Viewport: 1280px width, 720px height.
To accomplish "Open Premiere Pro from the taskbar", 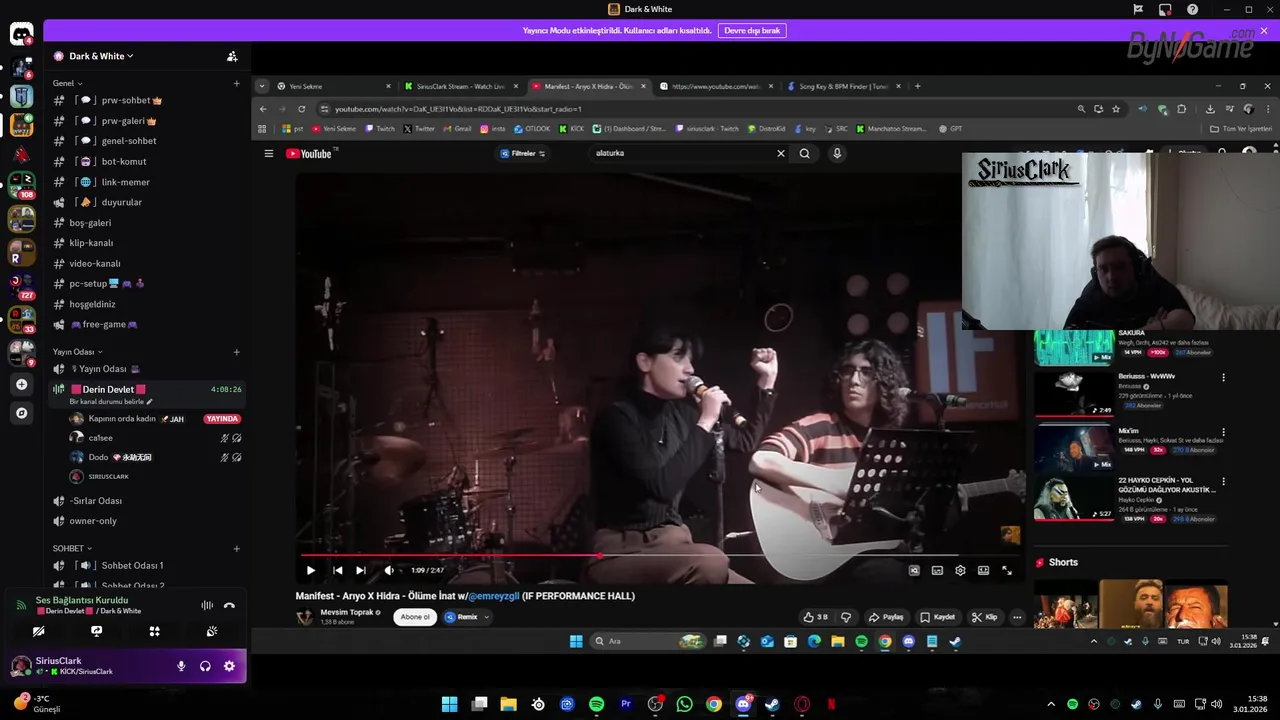I will pyautogui.click(x=626, y=704).
